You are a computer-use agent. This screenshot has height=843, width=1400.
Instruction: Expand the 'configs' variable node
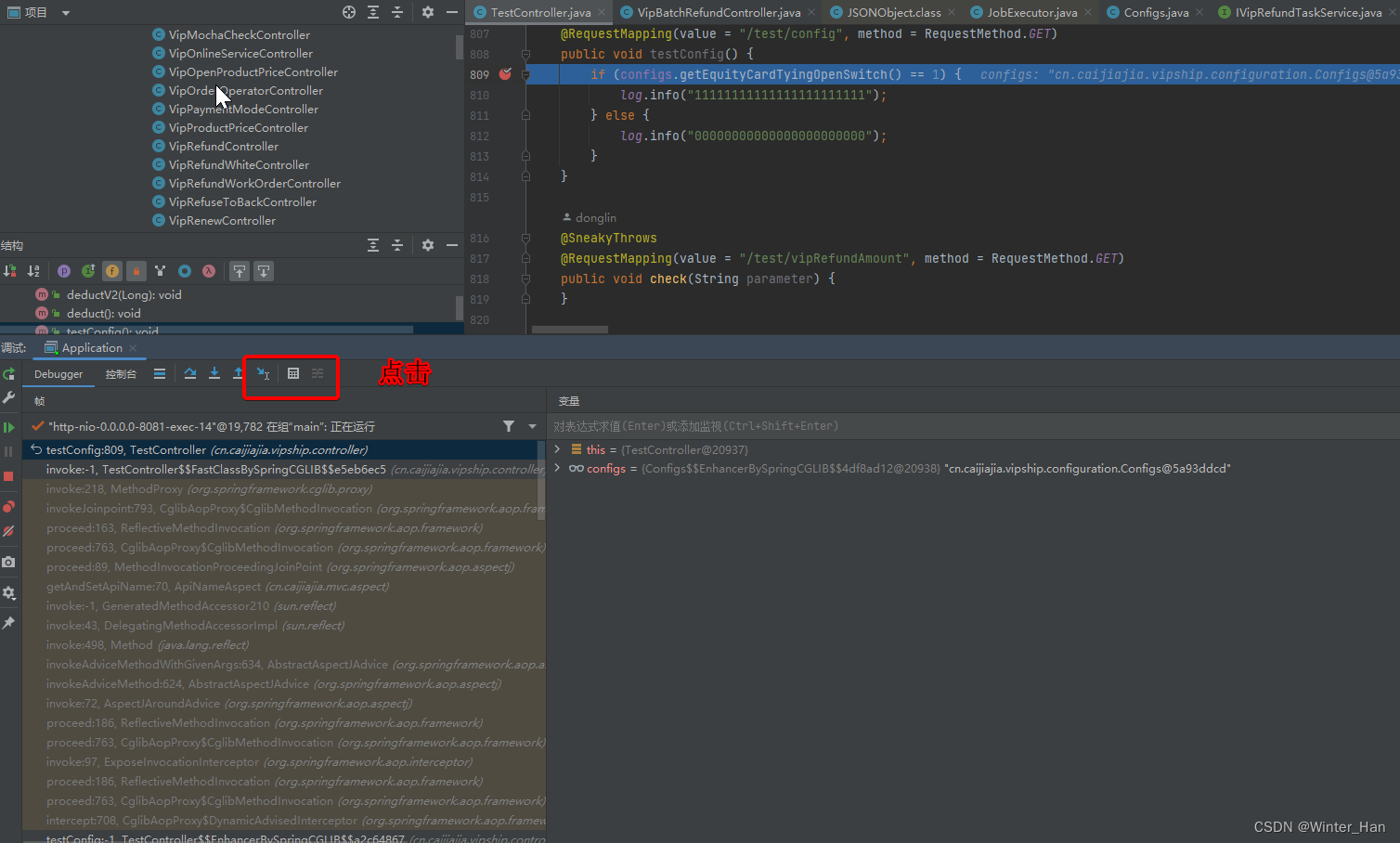click(557, 468)
